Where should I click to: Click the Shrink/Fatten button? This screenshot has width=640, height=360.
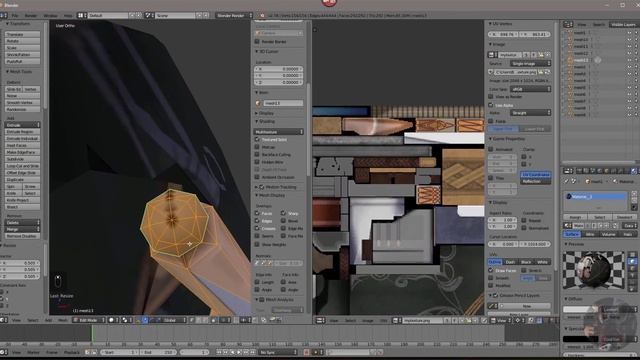[22, 54]
